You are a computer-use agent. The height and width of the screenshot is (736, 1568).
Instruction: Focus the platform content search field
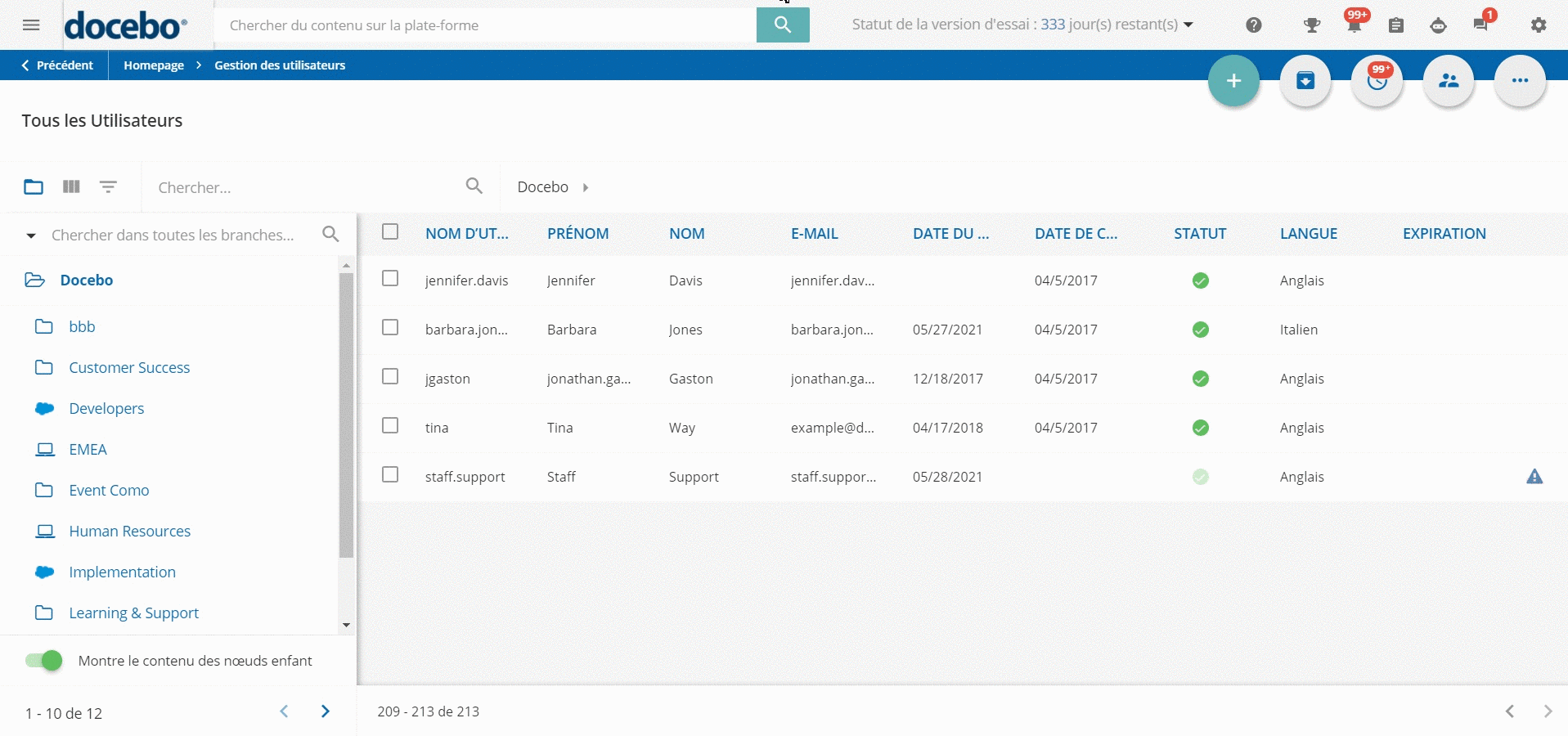pyautogui.click(x=485, y=25)
